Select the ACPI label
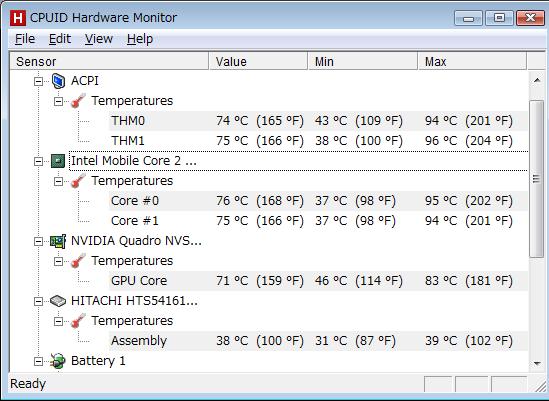549x401 pixels. (85, 81)
